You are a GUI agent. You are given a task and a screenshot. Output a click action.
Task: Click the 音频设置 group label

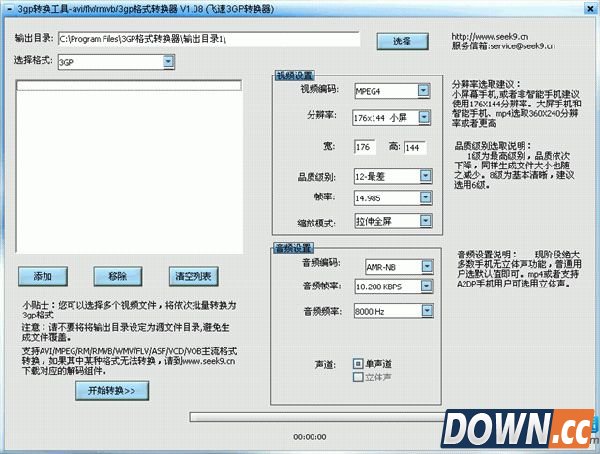[x=293, y=248]
